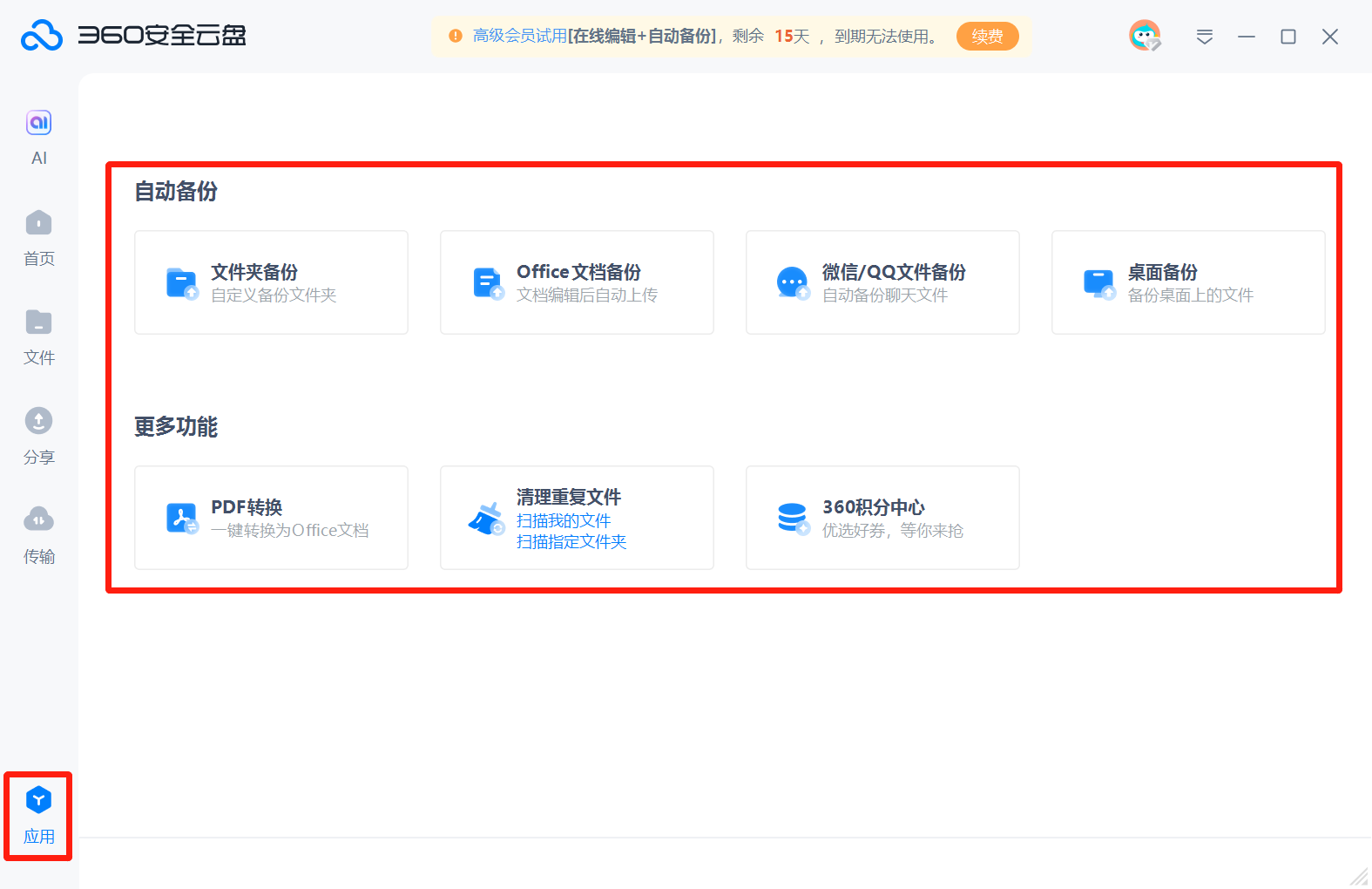Open Office文档备份 card
Screen dimensions: 1372x889
coord(577,282)
